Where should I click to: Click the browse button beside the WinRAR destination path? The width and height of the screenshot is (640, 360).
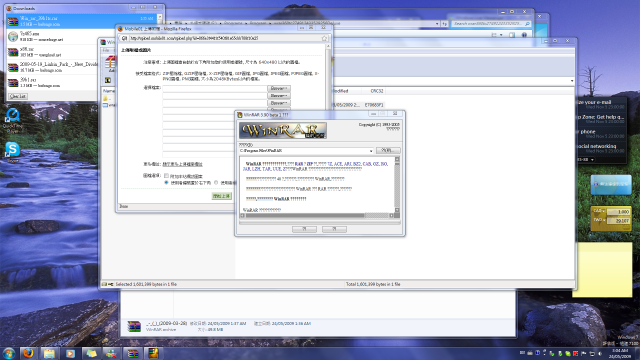coord(388,151)
